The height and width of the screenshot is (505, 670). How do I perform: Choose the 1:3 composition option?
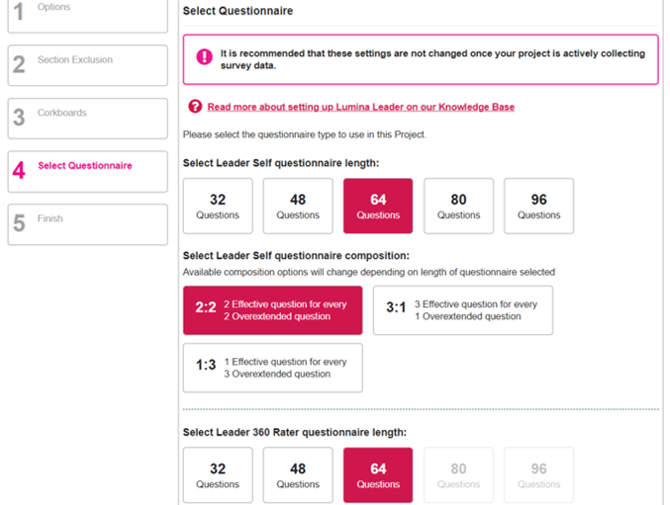tap(273, 368)
